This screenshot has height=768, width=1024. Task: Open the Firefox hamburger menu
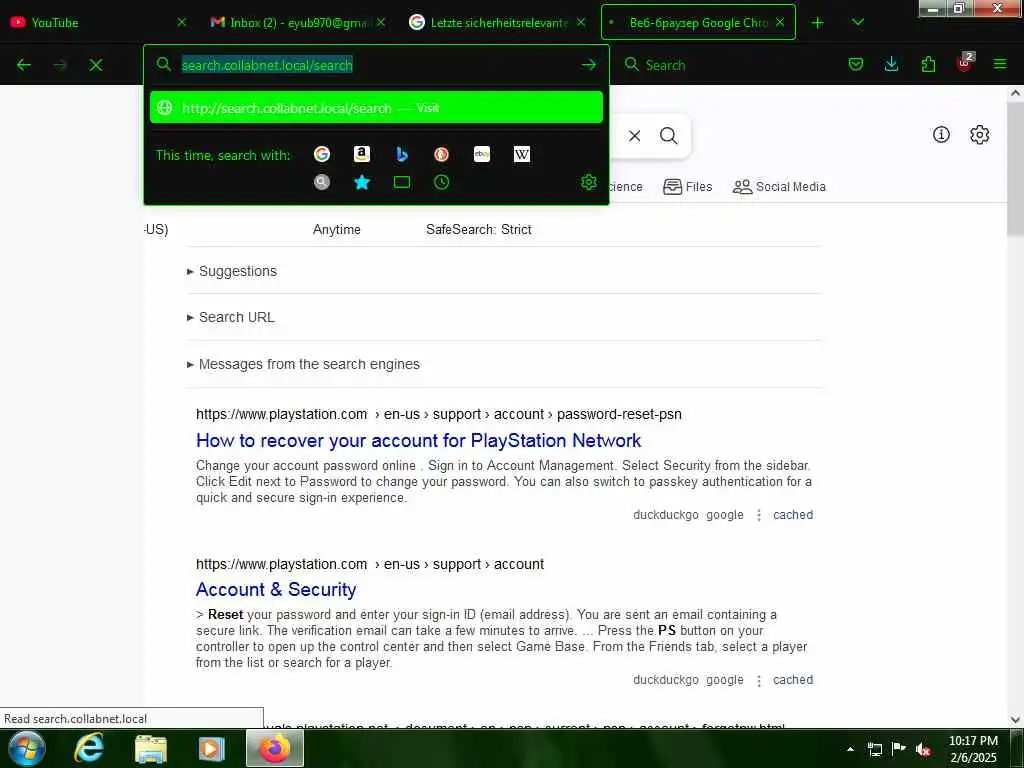pos(1000,64)
